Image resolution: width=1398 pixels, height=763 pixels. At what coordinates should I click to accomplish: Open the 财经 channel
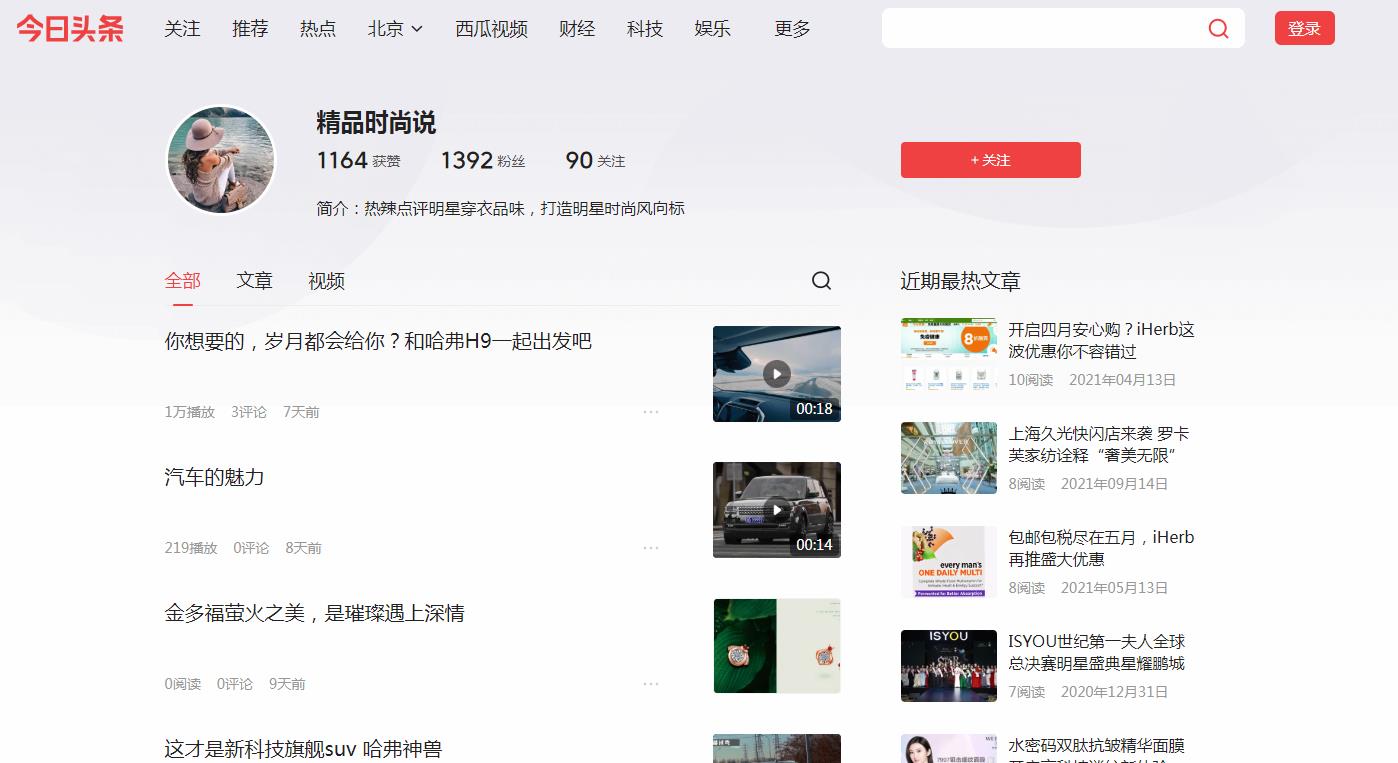coord(577,29)
